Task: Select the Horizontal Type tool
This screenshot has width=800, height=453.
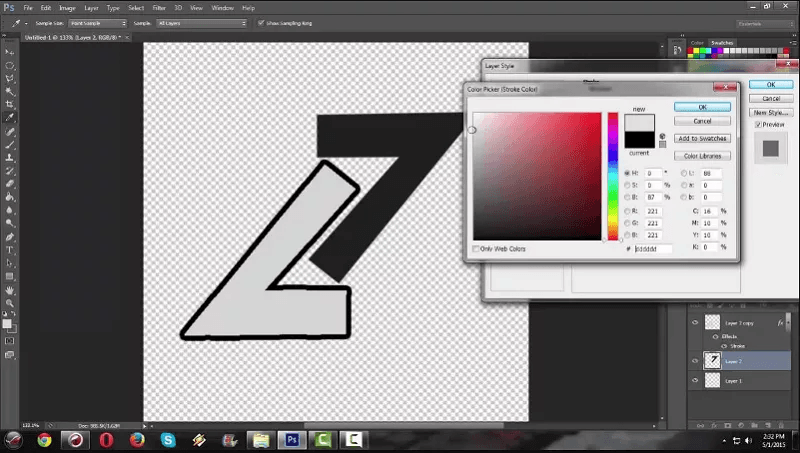Action: [x=9, y=250]
